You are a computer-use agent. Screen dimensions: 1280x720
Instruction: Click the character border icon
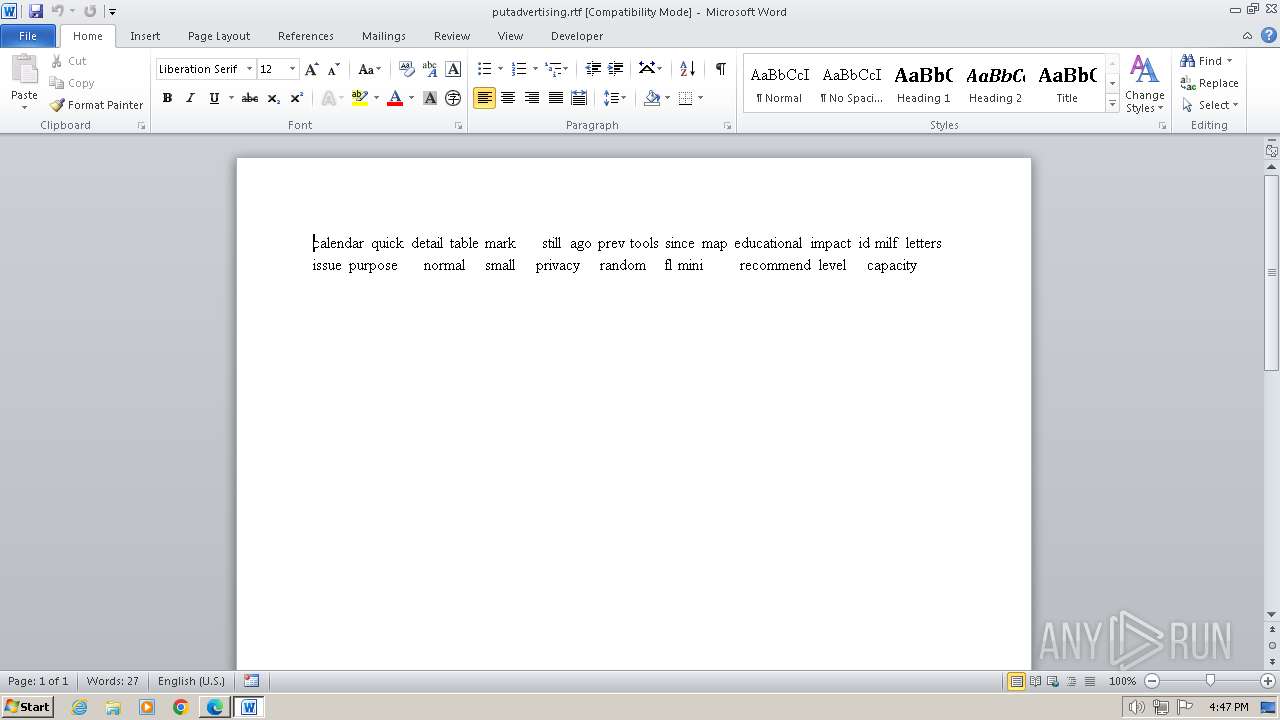pos(453,69)
